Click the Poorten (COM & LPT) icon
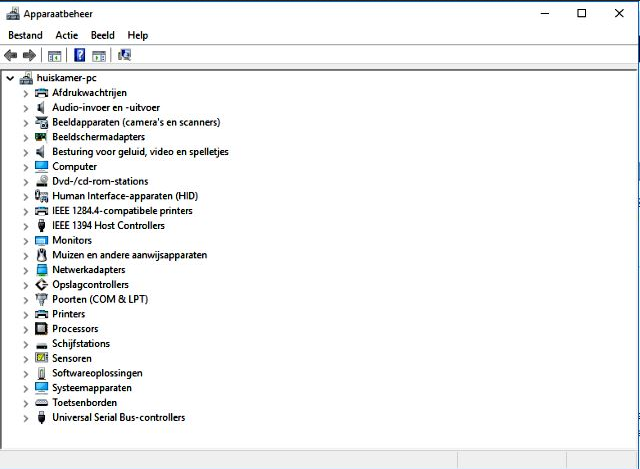Screen dimensions: 640x469 41,300
